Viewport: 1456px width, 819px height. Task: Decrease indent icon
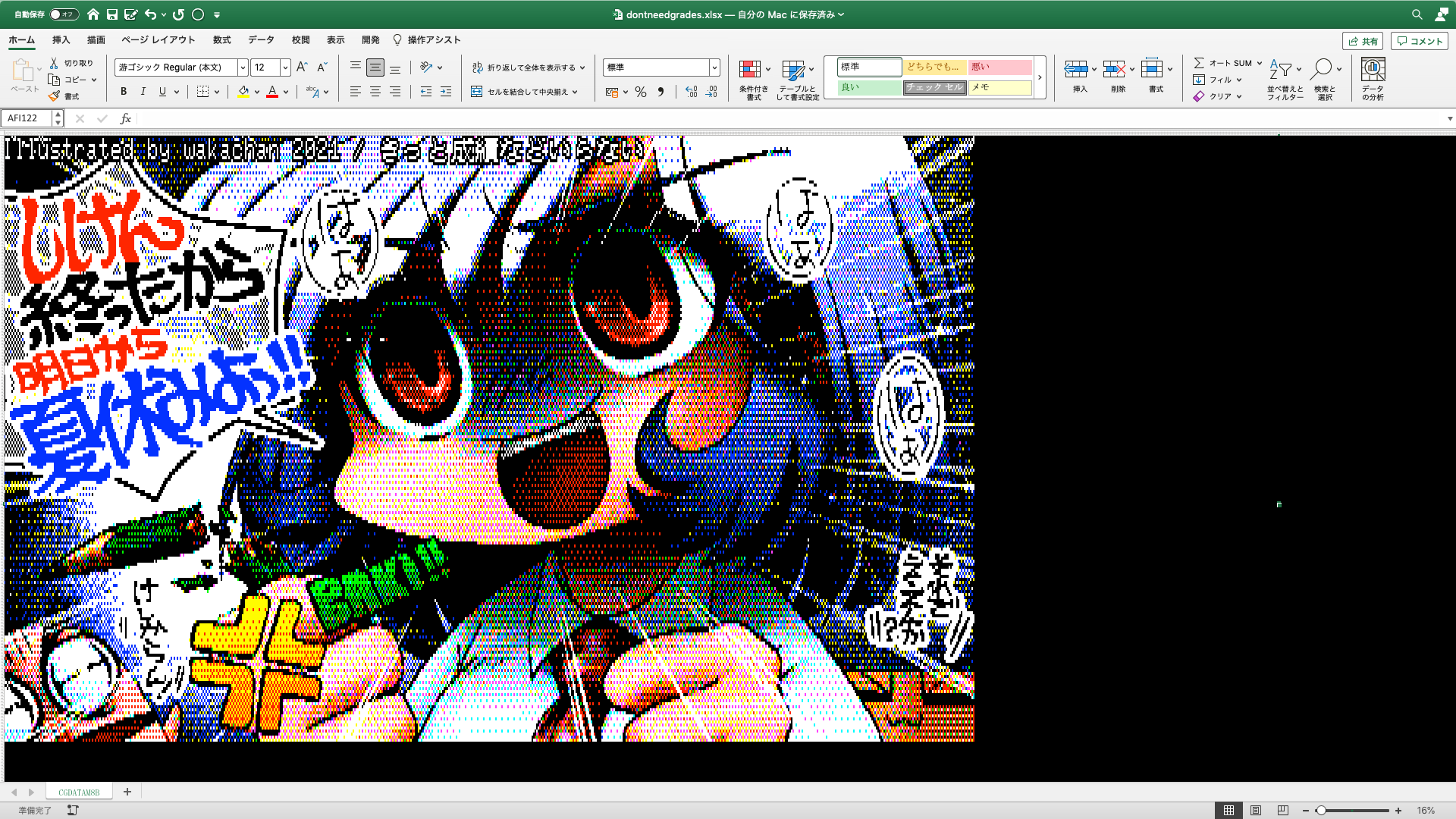pos(426,92)
